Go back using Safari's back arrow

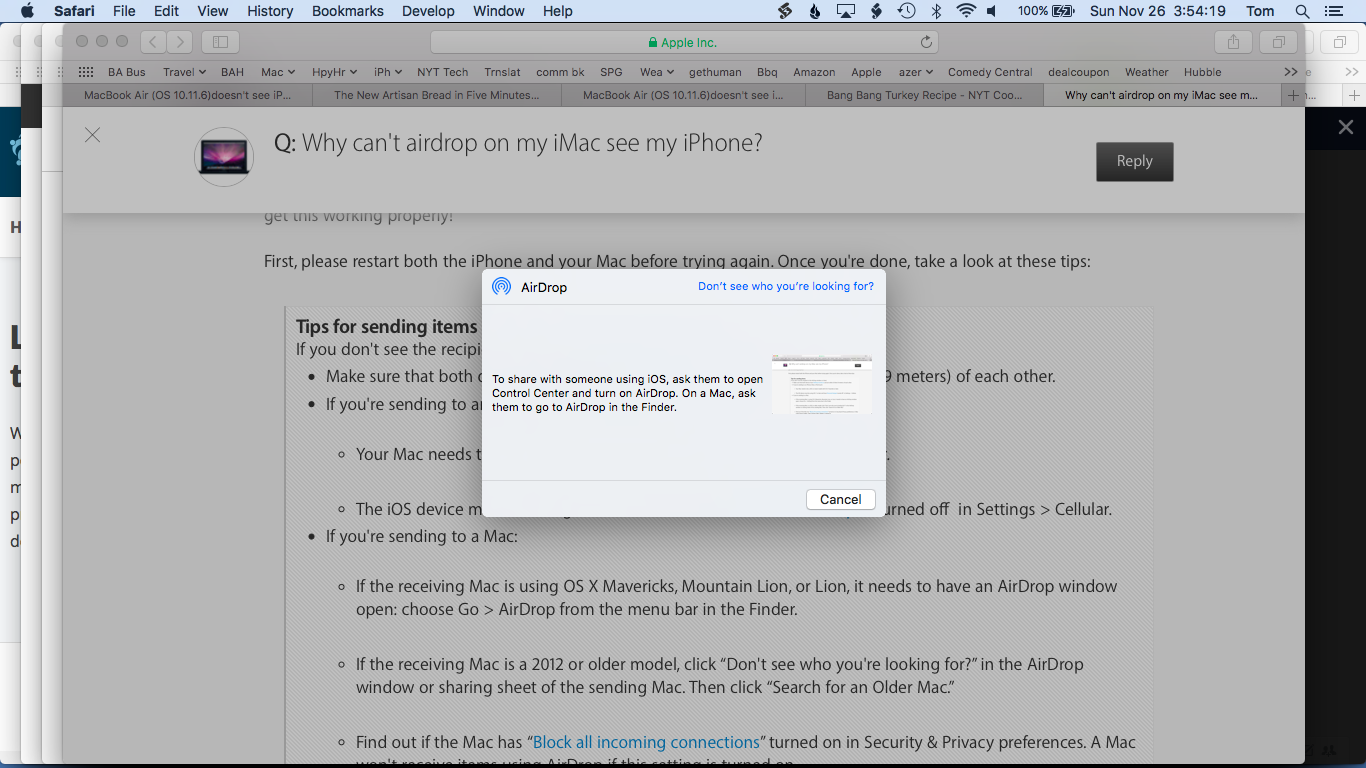(x=153, y=42)
